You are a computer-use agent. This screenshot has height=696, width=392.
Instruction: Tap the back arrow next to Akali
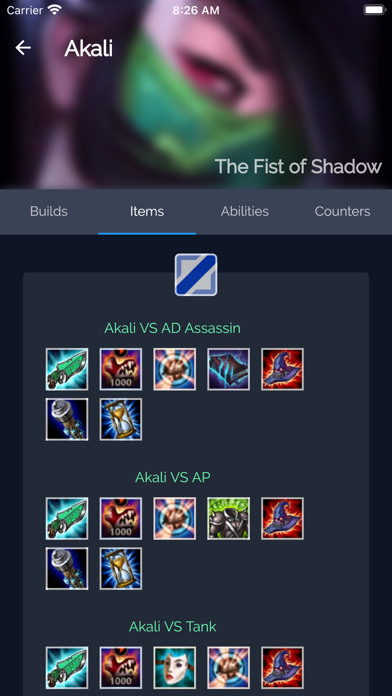[x=23, y=48]
